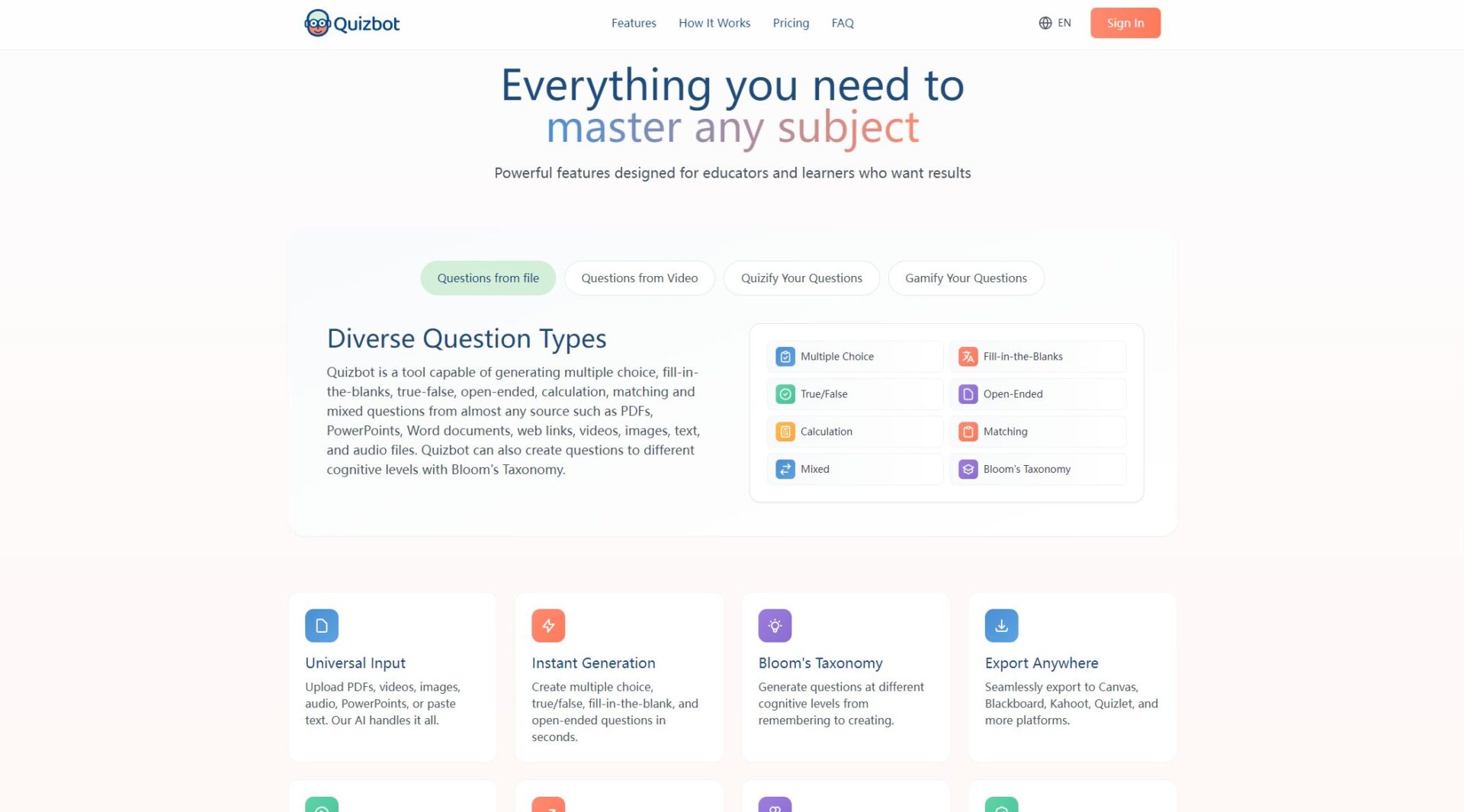This screenshot has width=1464, height=812.
Task: Click the Instant Generation lightning icon
Action: 548,626
